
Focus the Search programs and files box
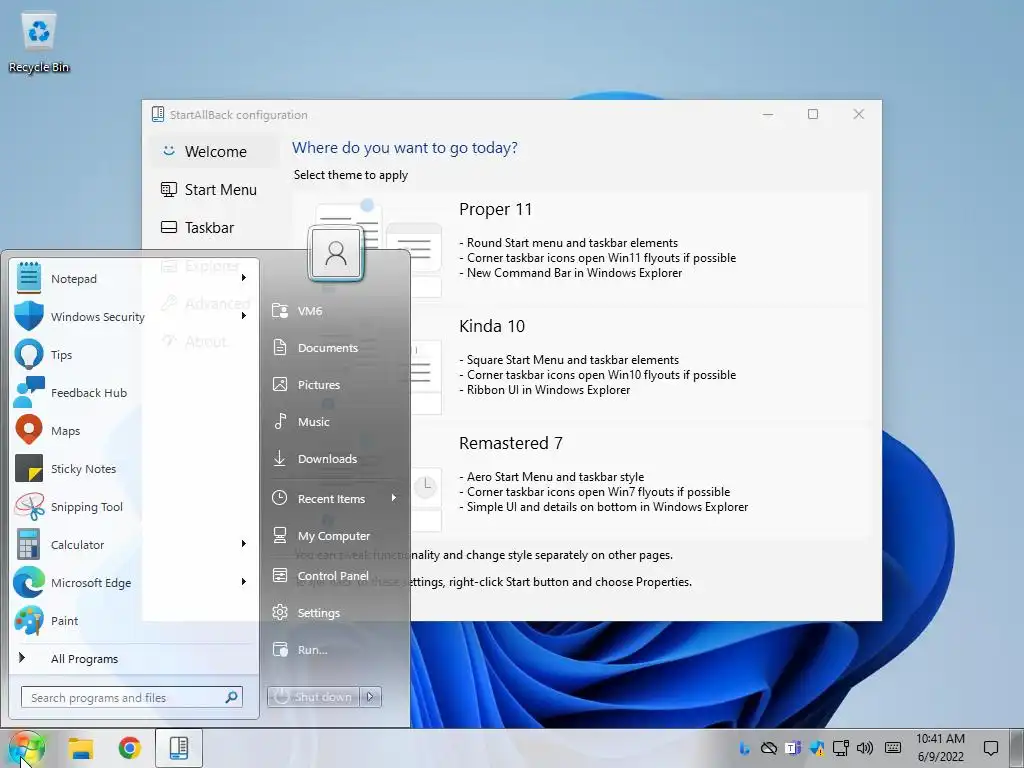click(x=131, y=697)
